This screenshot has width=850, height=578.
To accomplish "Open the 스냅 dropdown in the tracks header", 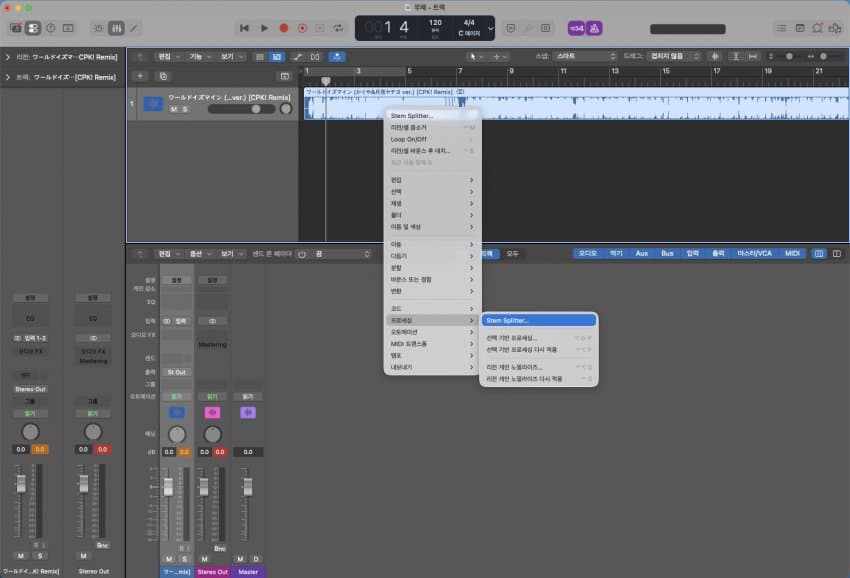I will (x=585, y=57).
